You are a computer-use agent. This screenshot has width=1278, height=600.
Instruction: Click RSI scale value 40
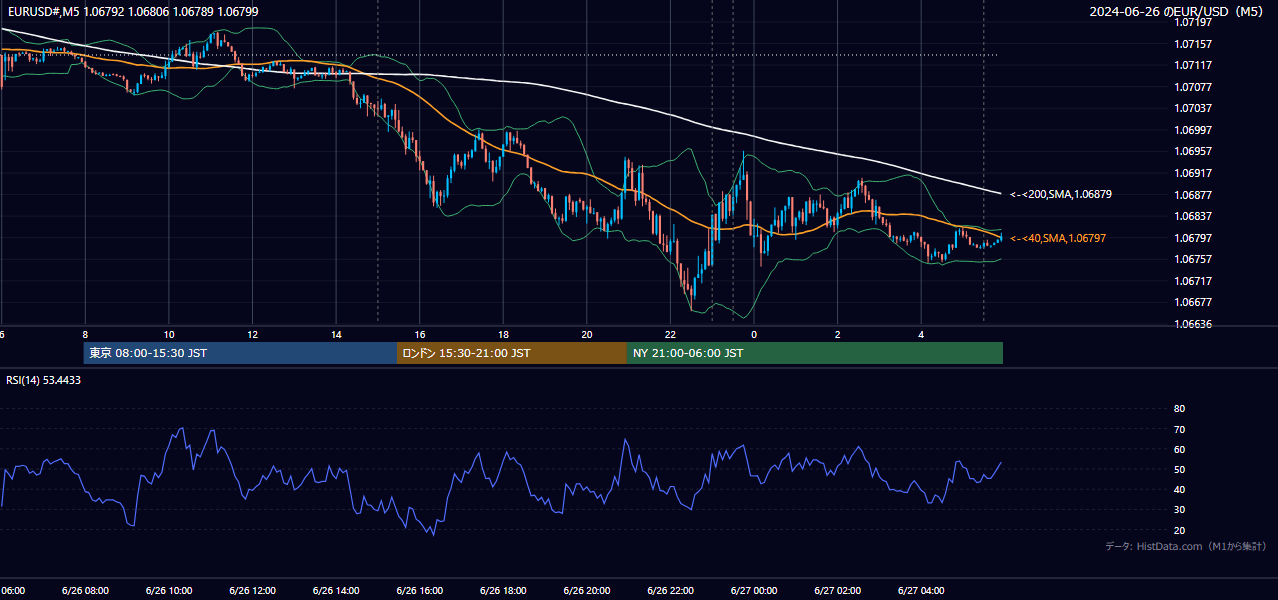1179,490
